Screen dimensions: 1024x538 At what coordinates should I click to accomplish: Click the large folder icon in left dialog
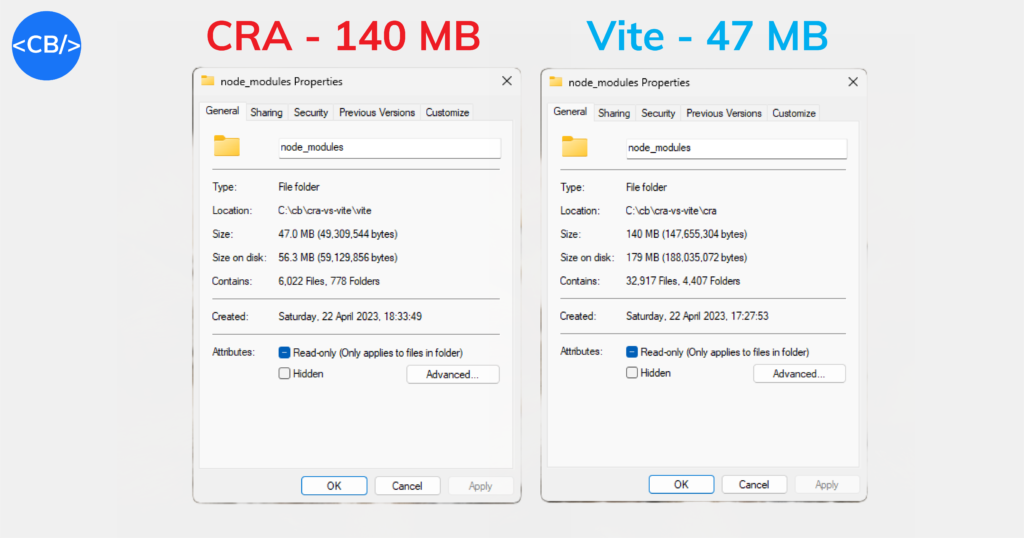(227, 146)
